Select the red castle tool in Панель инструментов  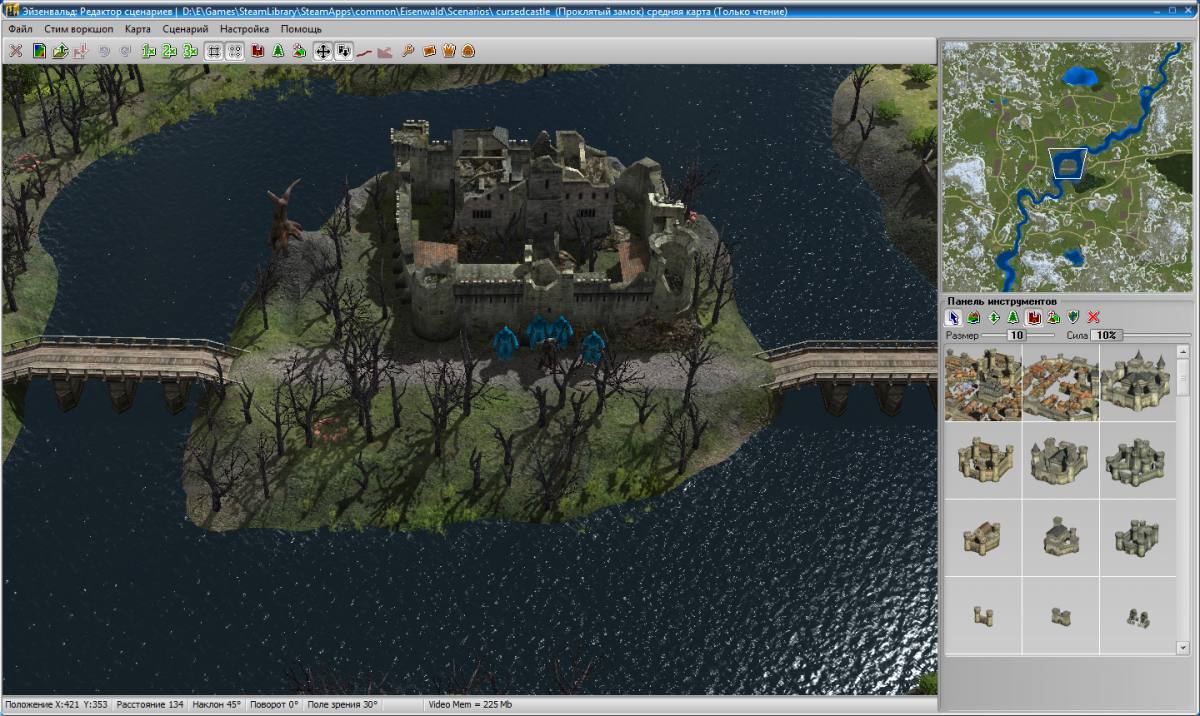tap(1034, 317)
